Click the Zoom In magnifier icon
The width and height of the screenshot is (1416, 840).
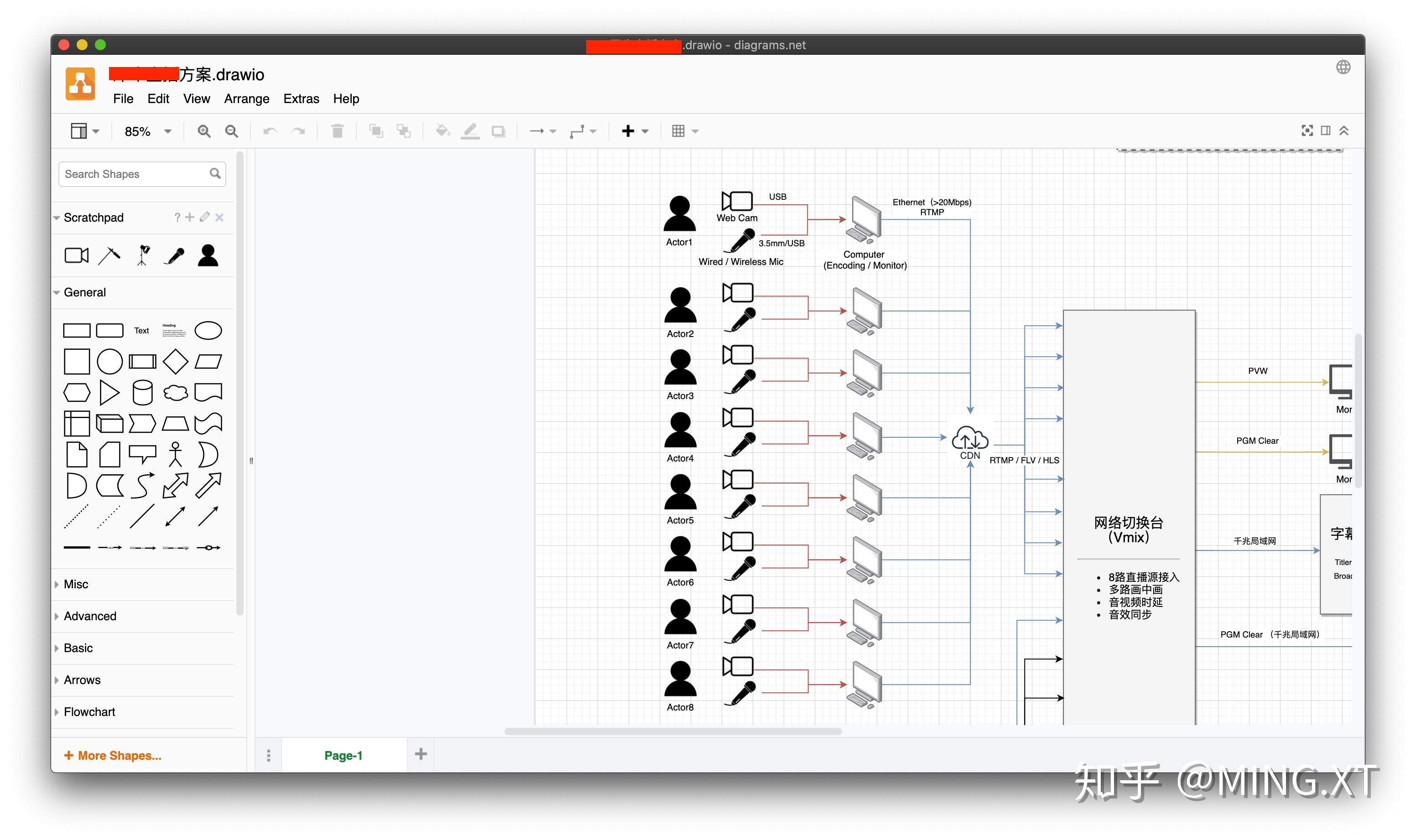pyautogui.click(x=204, y=131)
